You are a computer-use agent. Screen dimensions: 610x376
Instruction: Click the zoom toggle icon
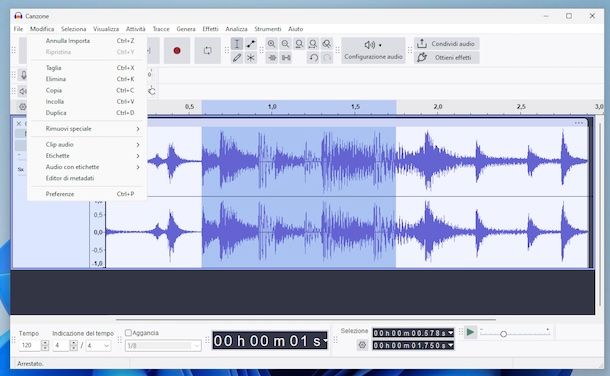tap(327, 44)
